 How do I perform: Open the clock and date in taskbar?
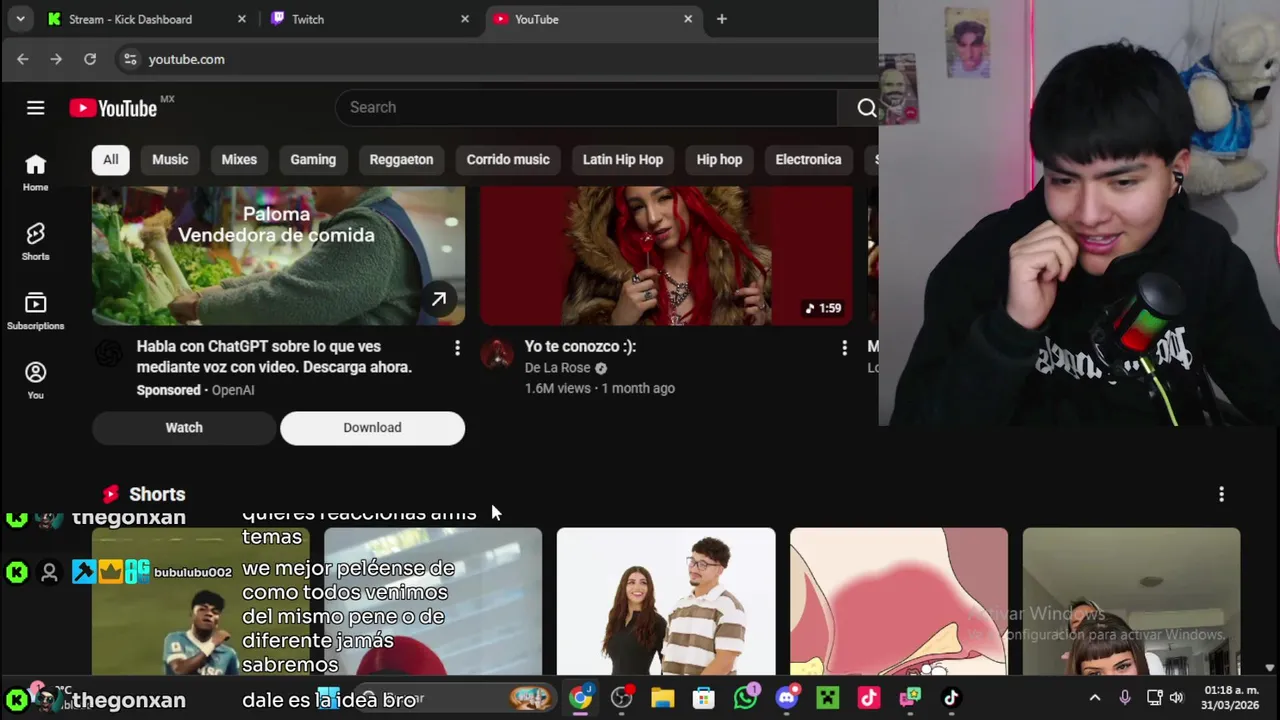1231,698
